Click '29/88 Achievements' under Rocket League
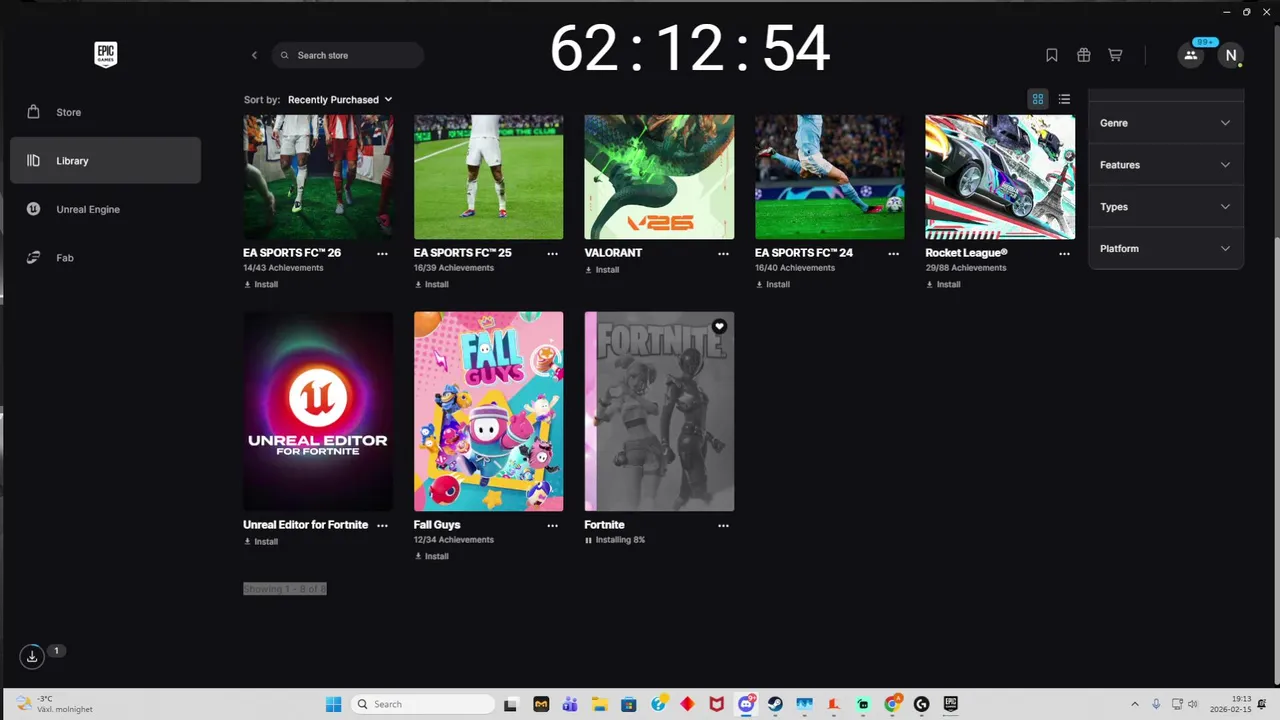The image size is (1280, 720). 965,268
